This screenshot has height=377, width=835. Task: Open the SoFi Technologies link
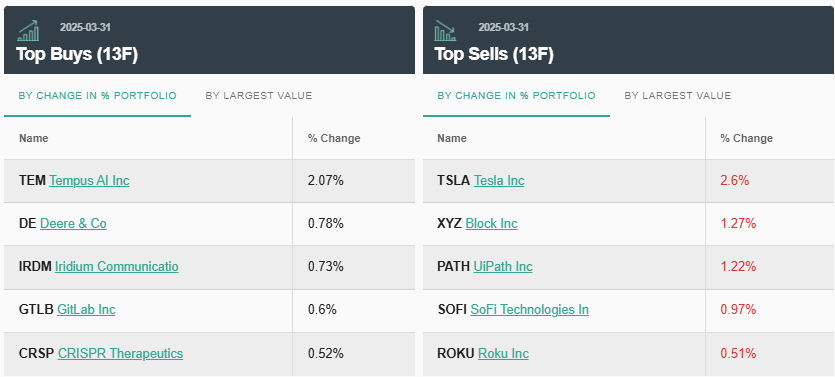(x=529, y=309)
